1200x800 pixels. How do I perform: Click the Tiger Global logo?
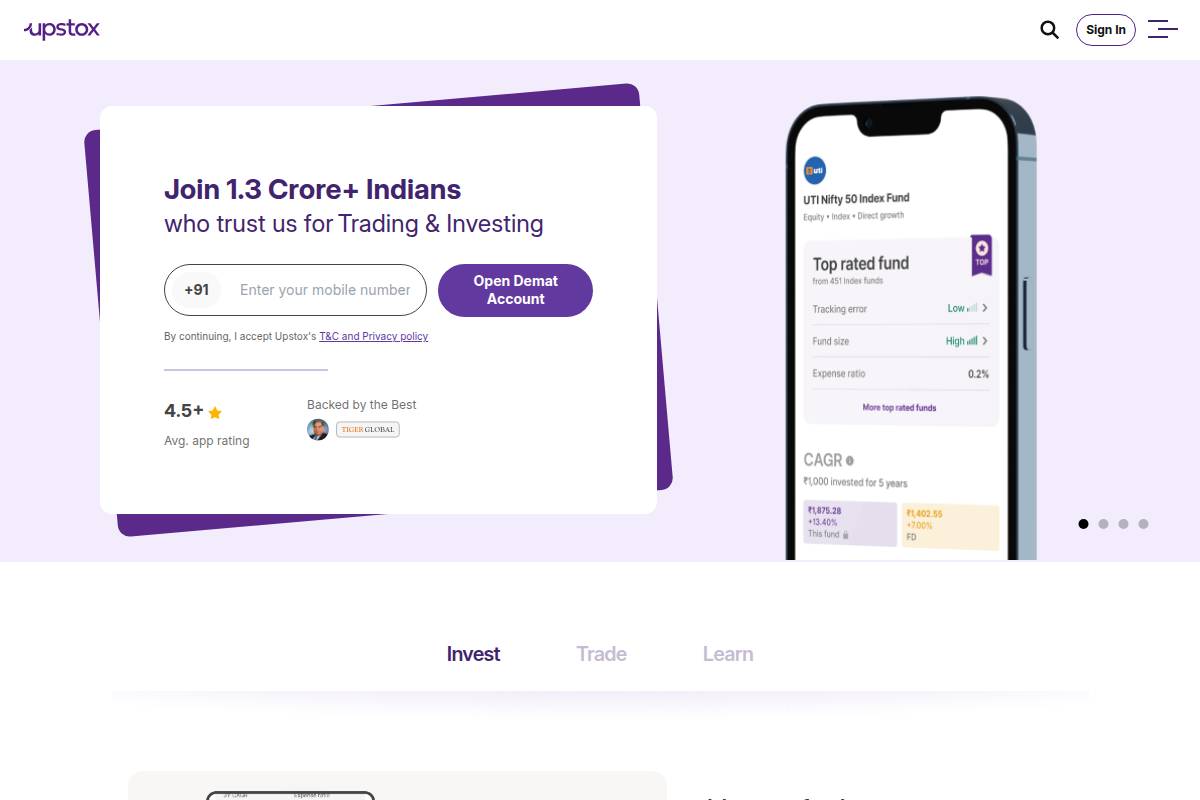(x=368, y=429)
